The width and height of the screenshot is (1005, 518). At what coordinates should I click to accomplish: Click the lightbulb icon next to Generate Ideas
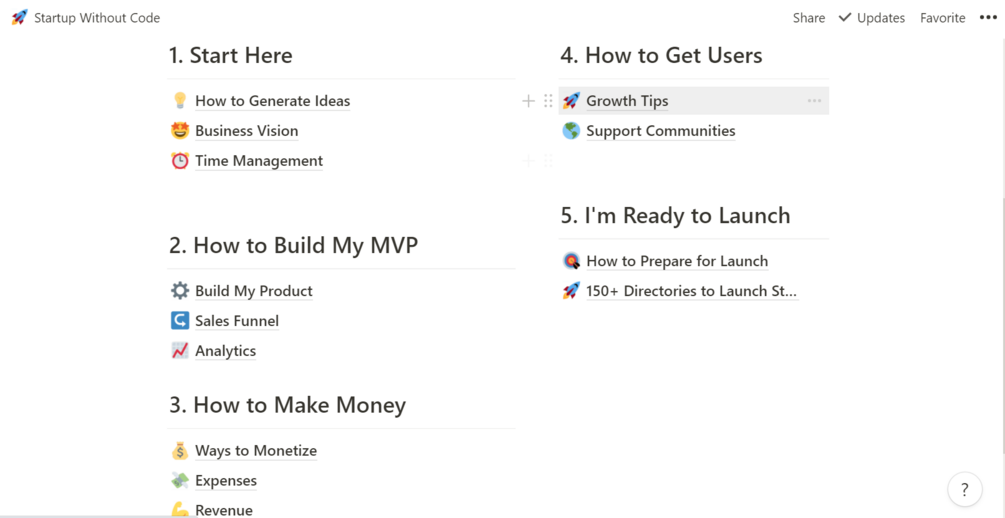pos(180,101)
